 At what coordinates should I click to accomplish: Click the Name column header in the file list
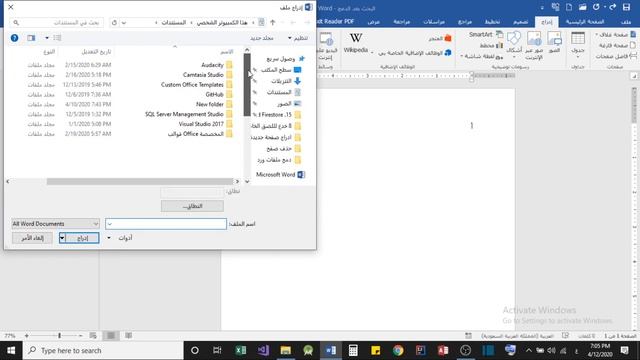(x=227, y=52)
